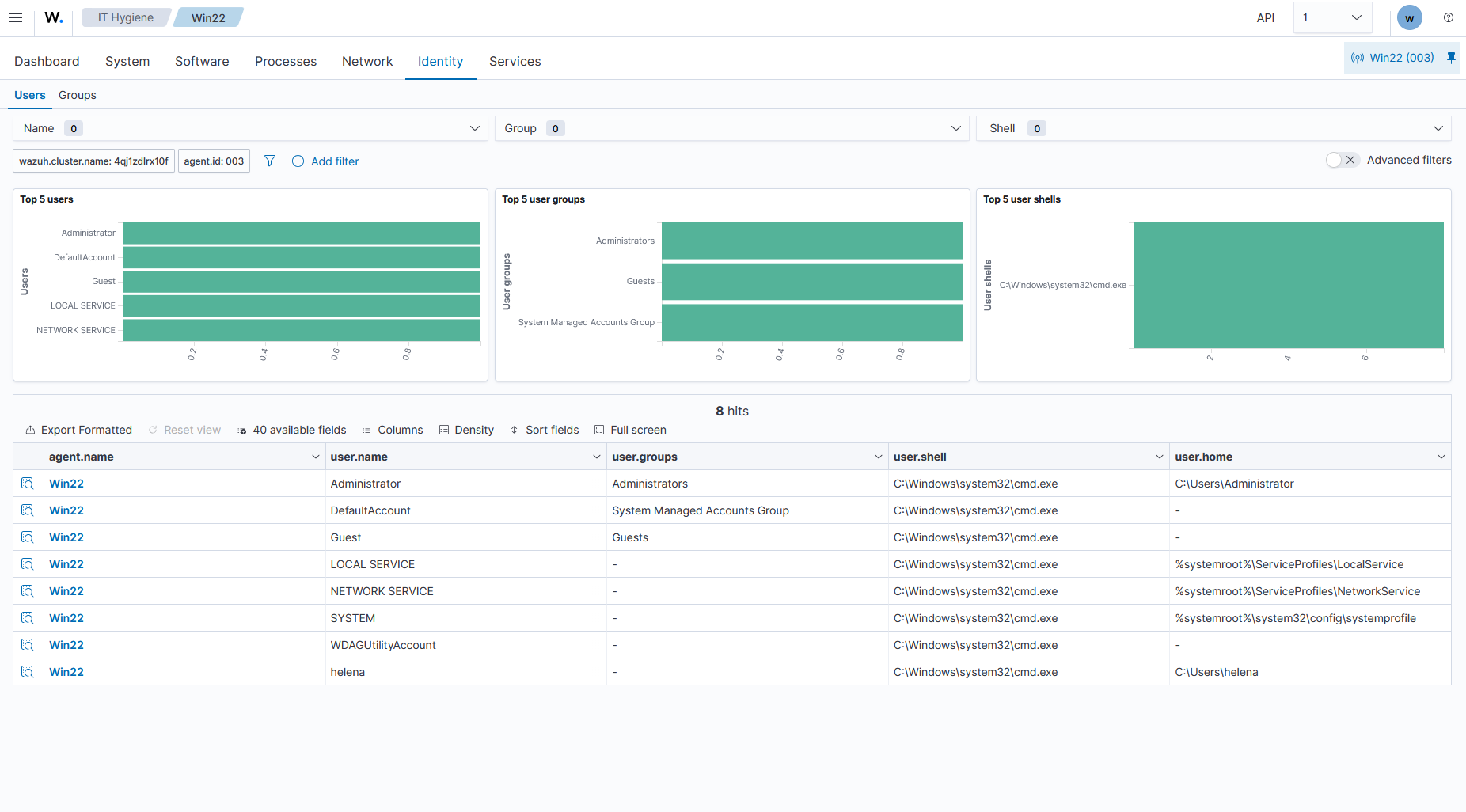Open user.home column options chevron

pyautogui.click(x=1441, y=457)
